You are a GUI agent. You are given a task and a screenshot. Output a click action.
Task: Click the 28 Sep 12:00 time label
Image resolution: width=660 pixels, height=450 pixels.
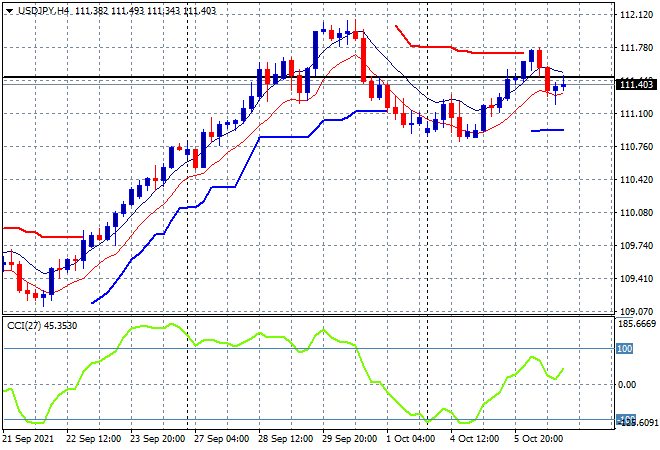click(x=285, y=439)
